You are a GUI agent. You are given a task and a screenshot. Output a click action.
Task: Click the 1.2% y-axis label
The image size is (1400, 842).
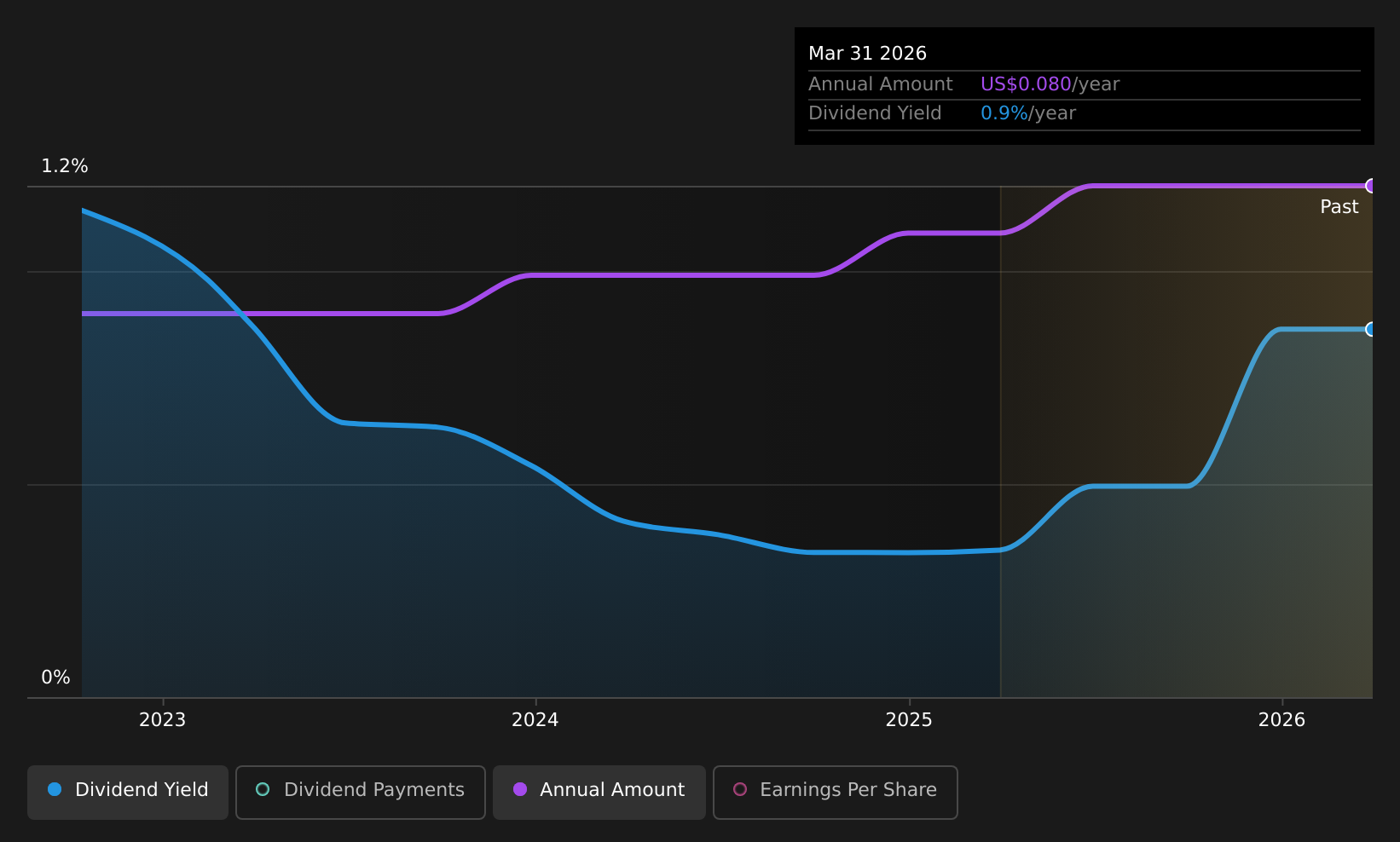pyautogui.click(x=65, y=166)
